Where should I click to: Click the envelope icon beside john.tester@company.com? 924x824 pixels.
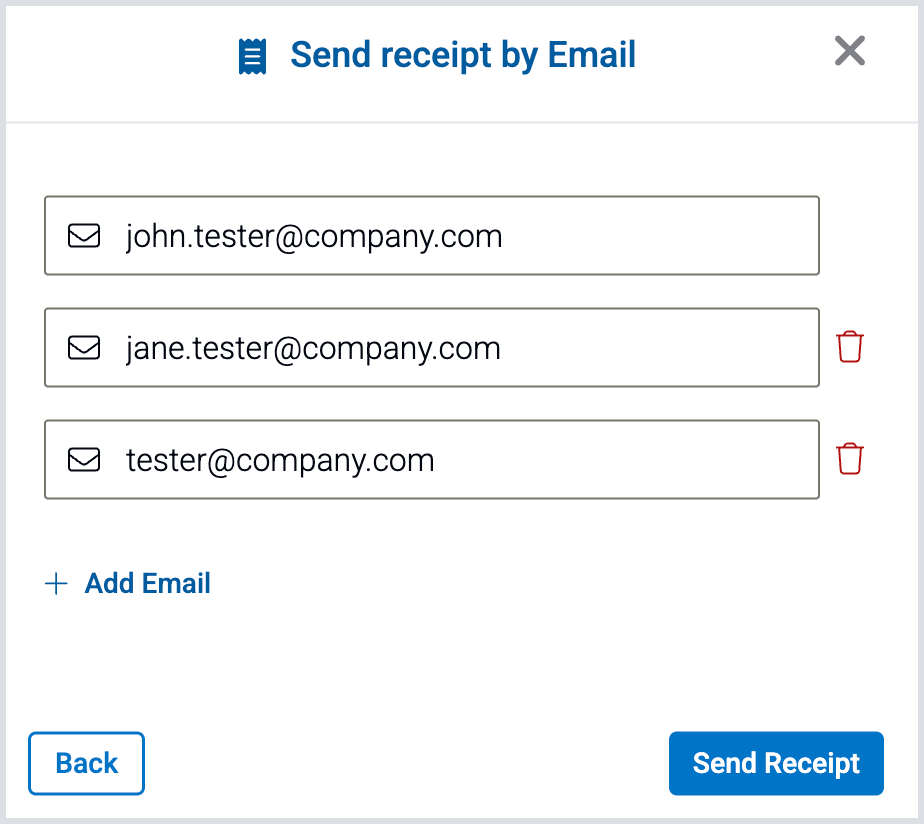(84, 236)
